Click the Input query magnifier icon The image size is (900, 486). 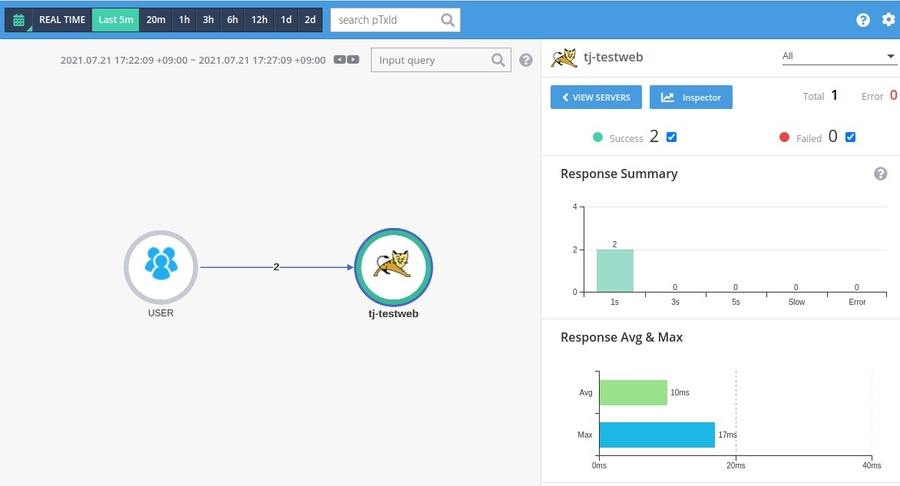[498, 60]
